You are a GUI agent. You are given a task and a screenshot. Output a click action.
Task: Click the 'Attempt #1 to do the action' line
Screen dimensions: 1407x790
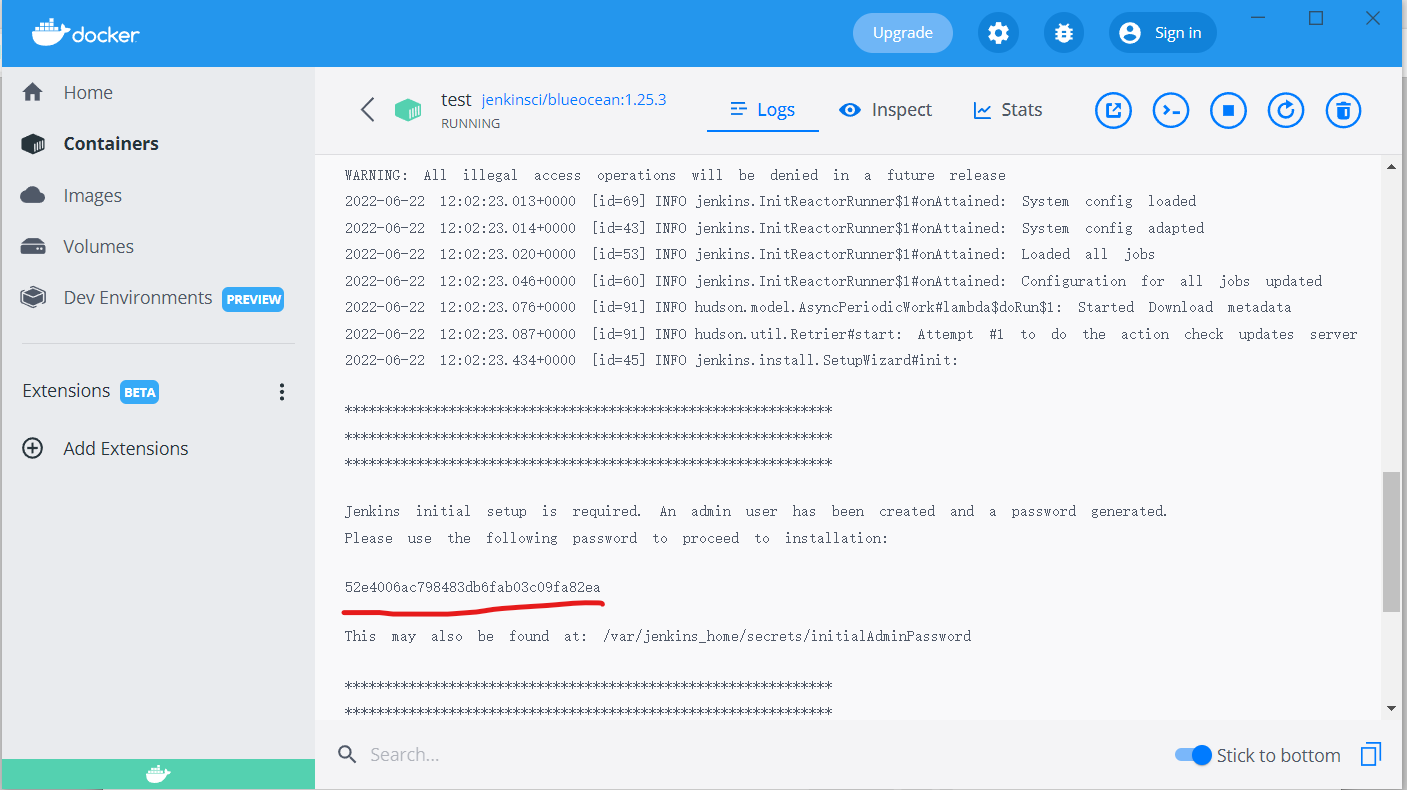(851, 334)
